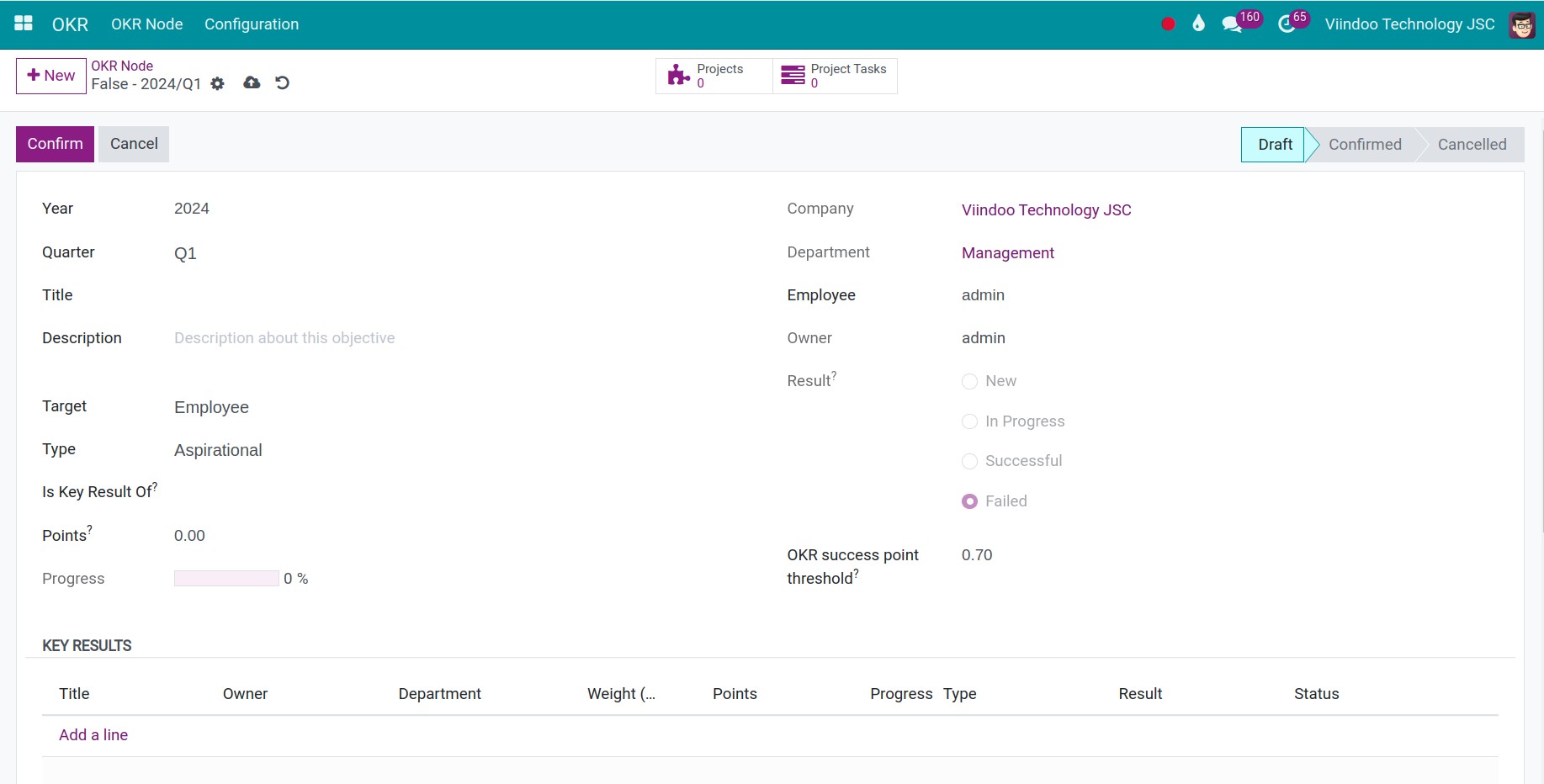Select the Successful result radio
This screenshot has width=1544, height=784.
click(x=969, y=461)
